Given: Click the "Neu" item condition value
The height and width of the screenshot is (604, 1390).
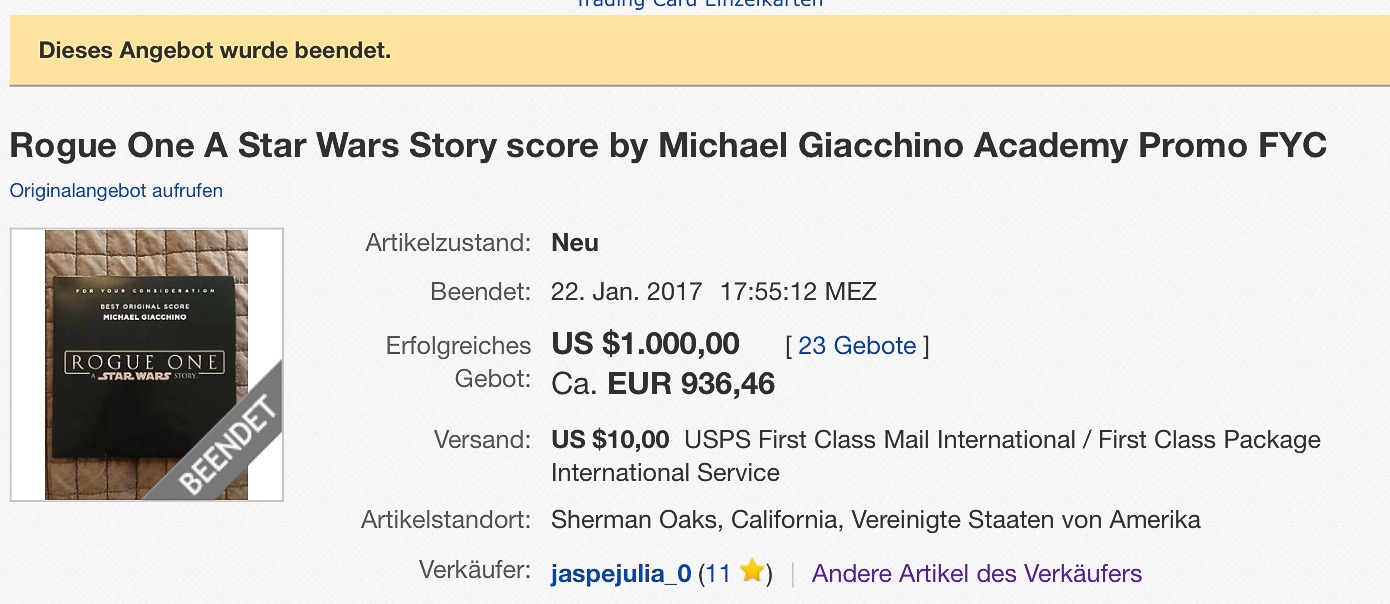Looking at the screenshot, I should point(575,243).
